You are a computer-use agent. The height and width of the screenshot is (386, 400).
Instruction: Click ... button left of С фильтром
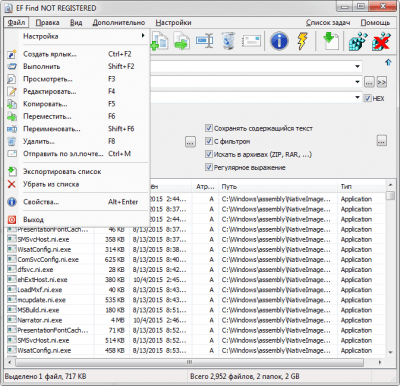190,142
